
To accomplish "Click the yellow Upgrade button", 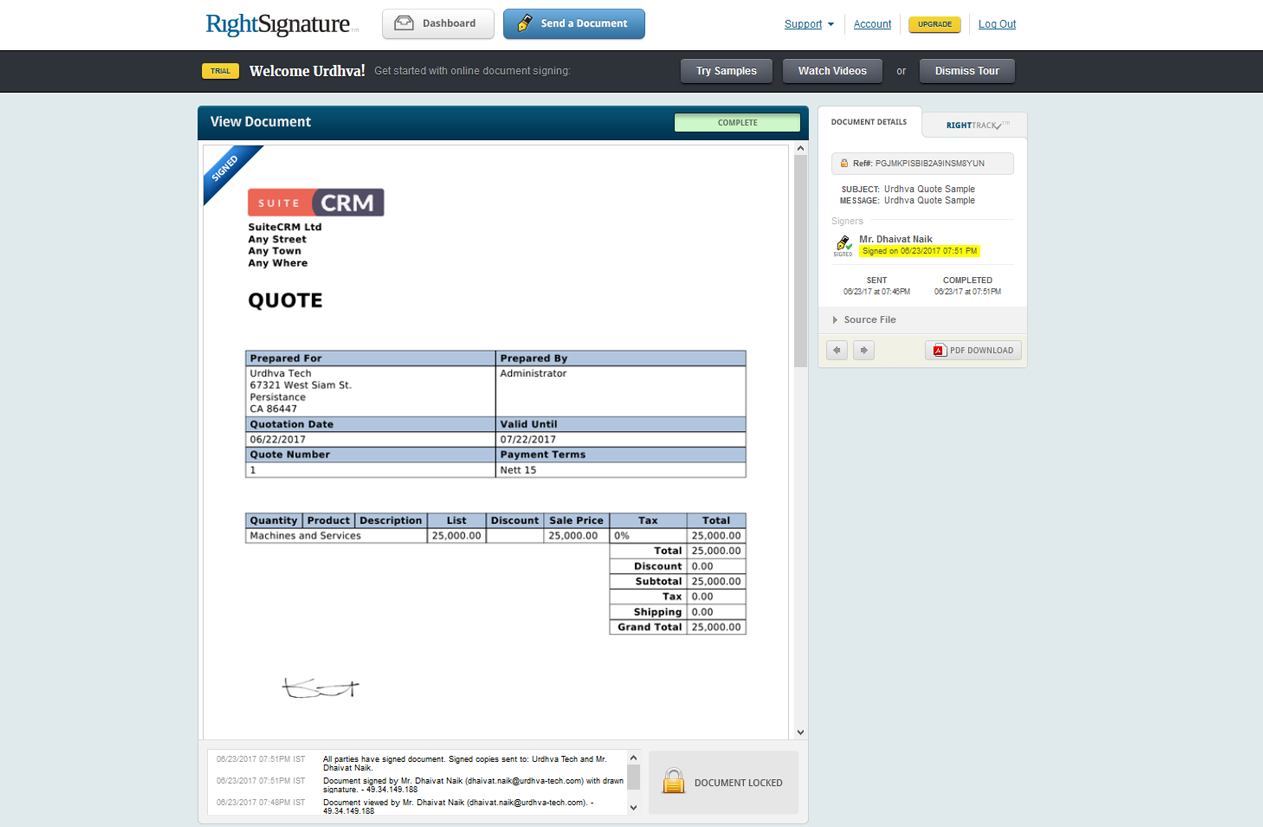I will tap(935, 24).
